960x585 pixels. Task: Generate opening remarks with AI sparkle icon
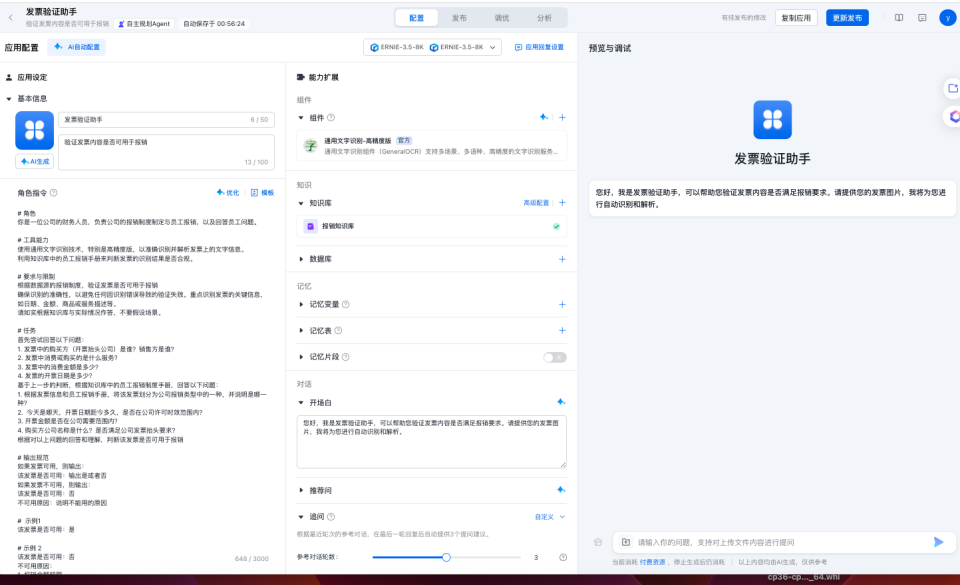click(x=561, y=402)
